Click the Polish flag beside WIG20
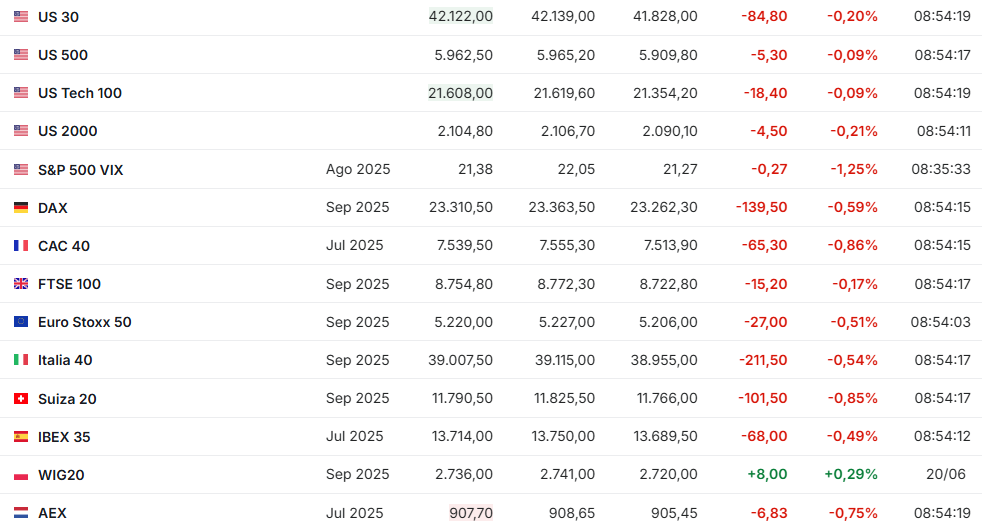982x526 pixels. click(21, 475)
